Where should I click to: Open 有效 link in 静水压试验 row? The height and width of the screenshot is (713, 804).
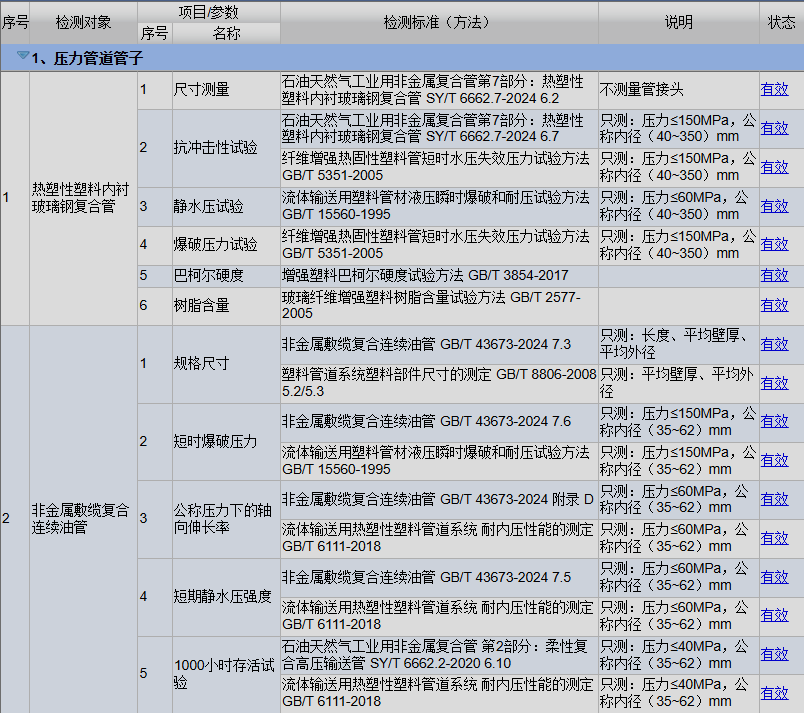[x=774, y=206]
